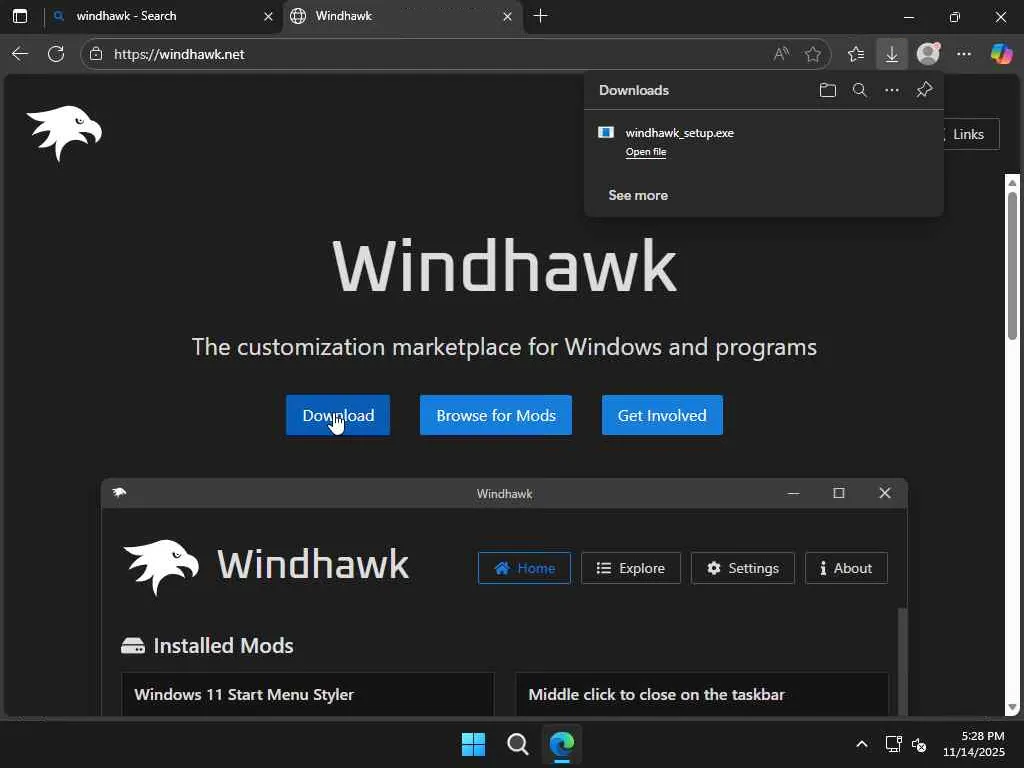Click the browser Back arrow
Screen dimensions: 1024x768
[20, 54]
